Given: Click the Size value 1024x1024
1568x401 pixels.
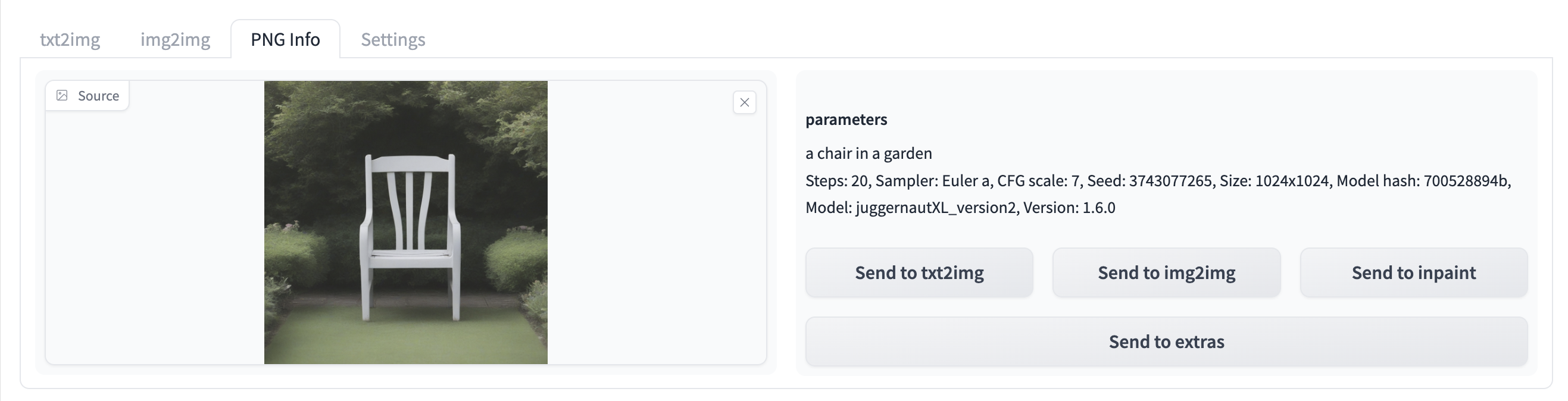Looking at the screenshot, I should pos(1292,181).
